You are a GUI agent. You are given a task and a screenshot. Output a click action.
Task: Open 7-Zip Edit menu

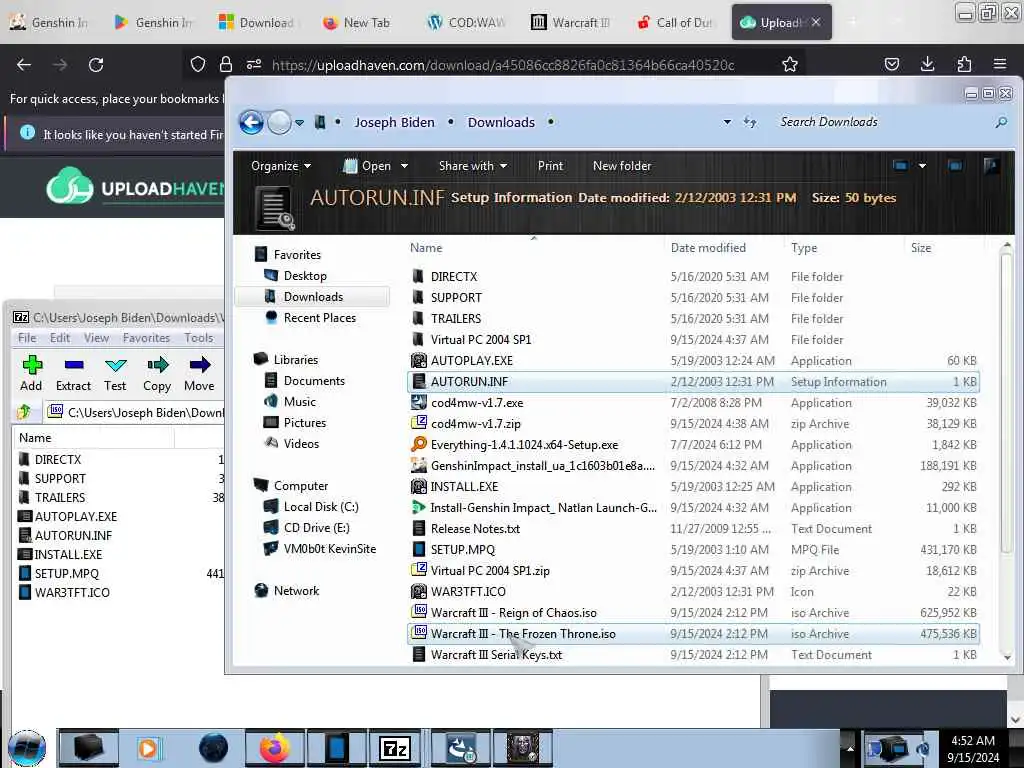[60, 338]
